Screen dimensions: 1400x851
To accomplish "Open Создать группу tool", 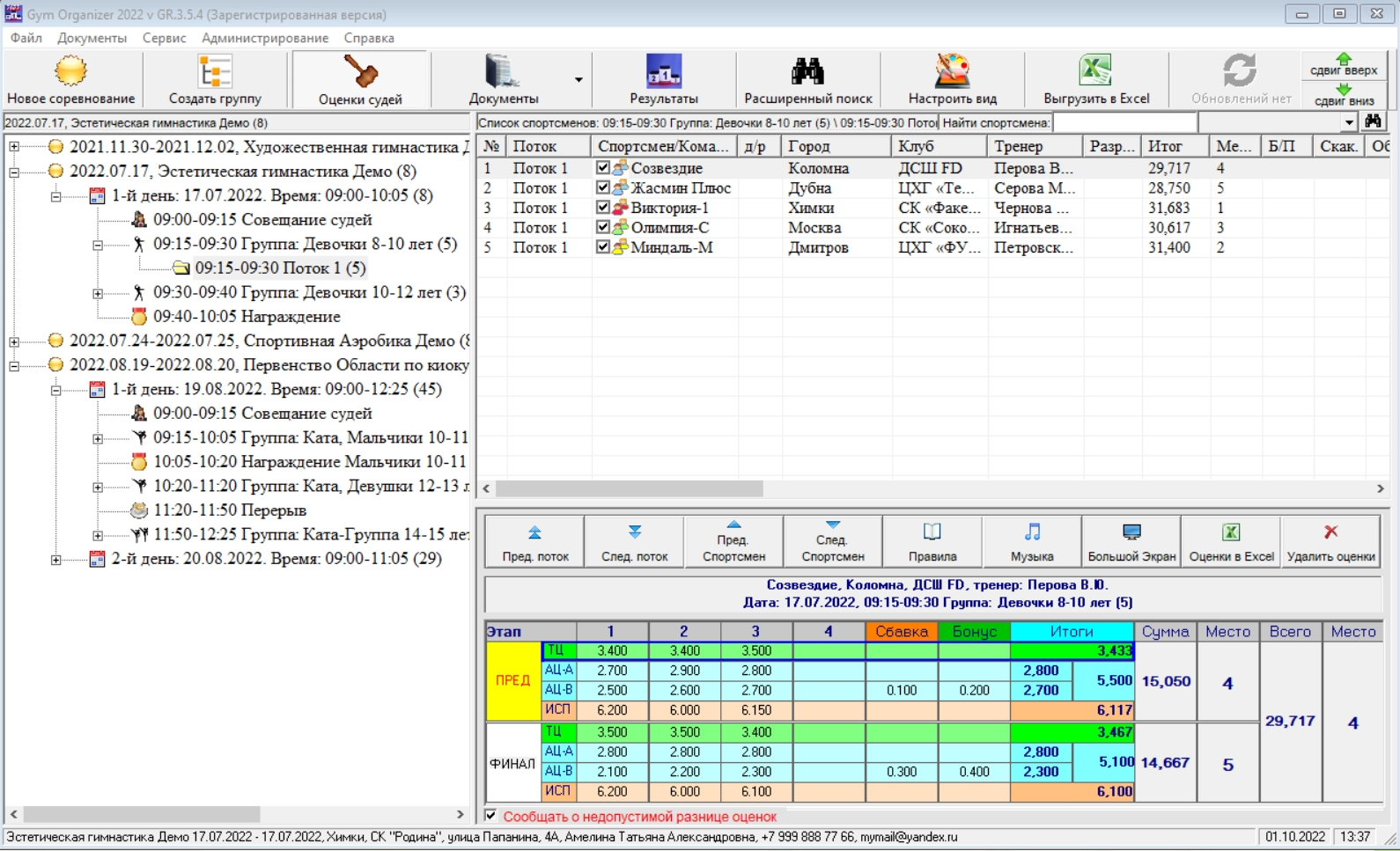I will (215, 79).
